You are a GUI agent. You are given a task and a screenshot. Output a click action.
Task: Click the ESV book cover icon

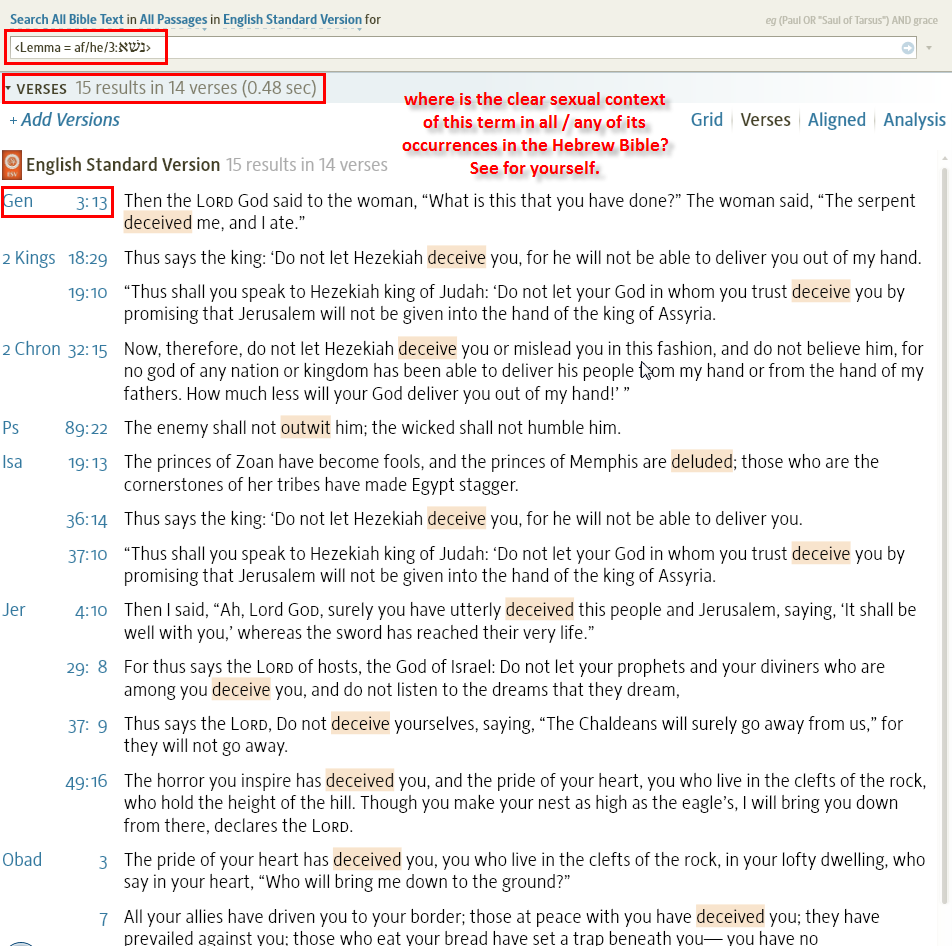(x=12, y=163)
